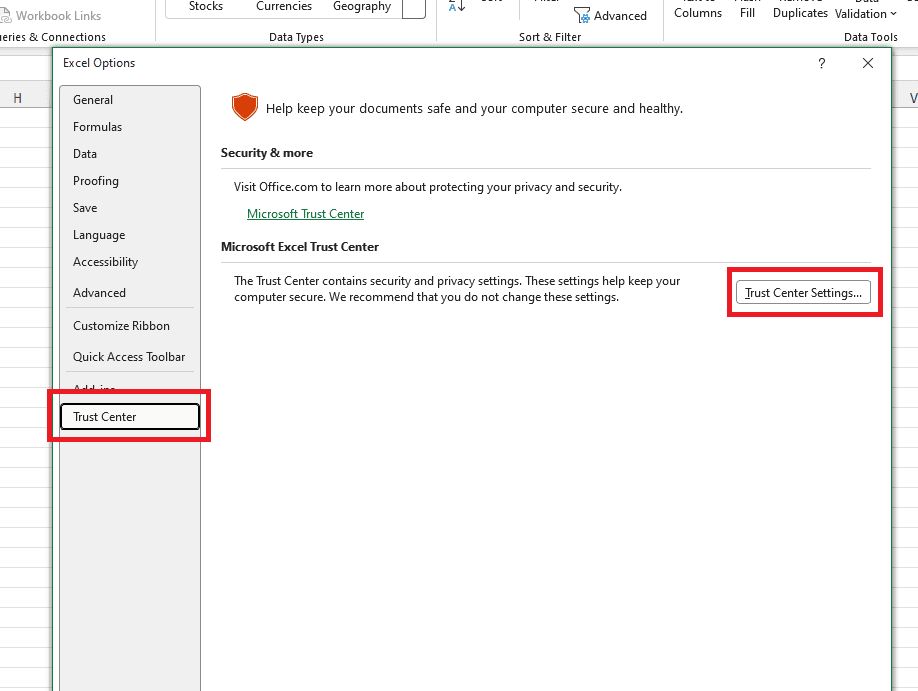Open Excel Options help question mark
Image resolution: width=918 pixels, height=691 pixels.
pyautogui.click(x=821, y=63)
